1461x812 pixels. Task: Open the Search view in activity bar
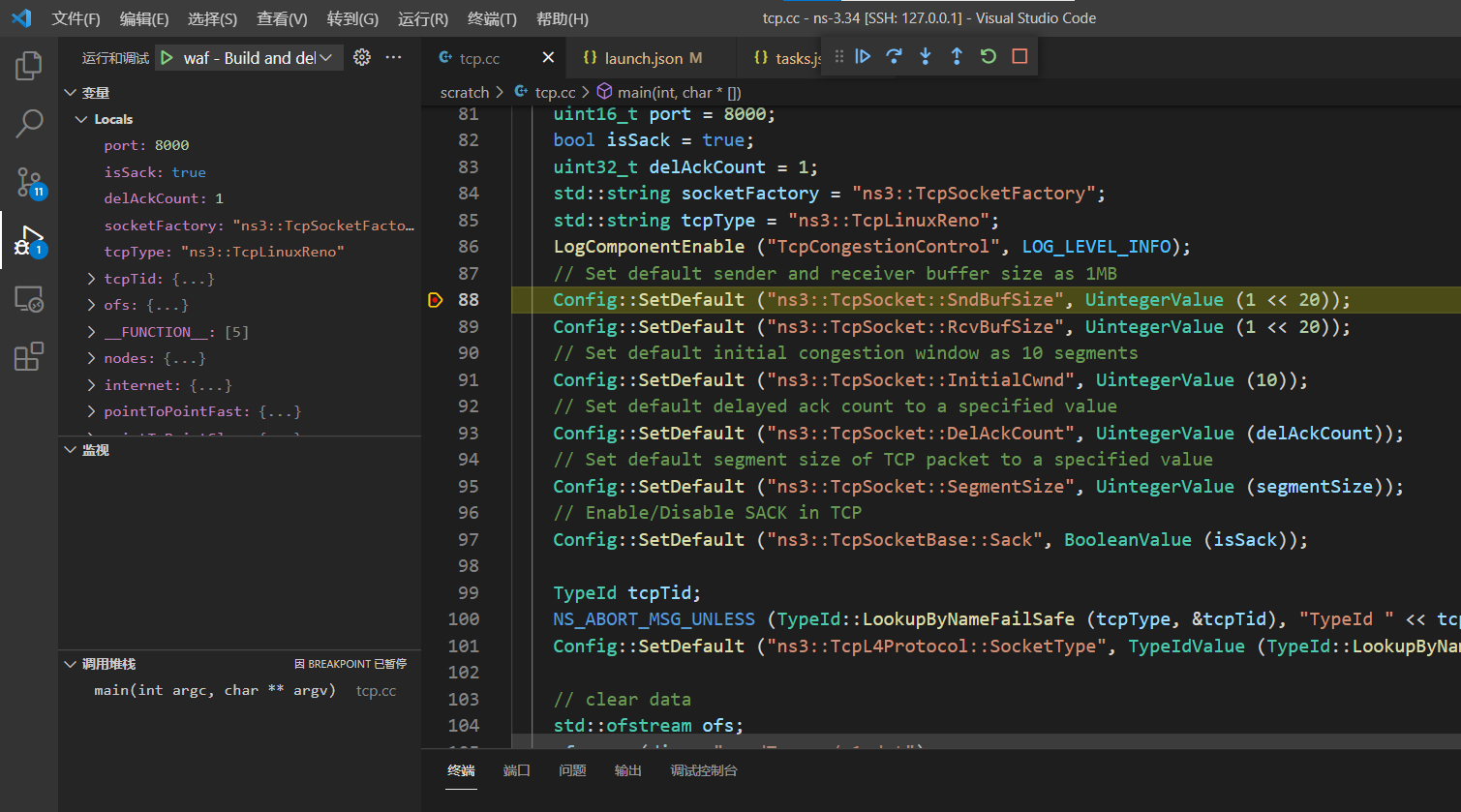pyautogui.click(x=29, y=123)
